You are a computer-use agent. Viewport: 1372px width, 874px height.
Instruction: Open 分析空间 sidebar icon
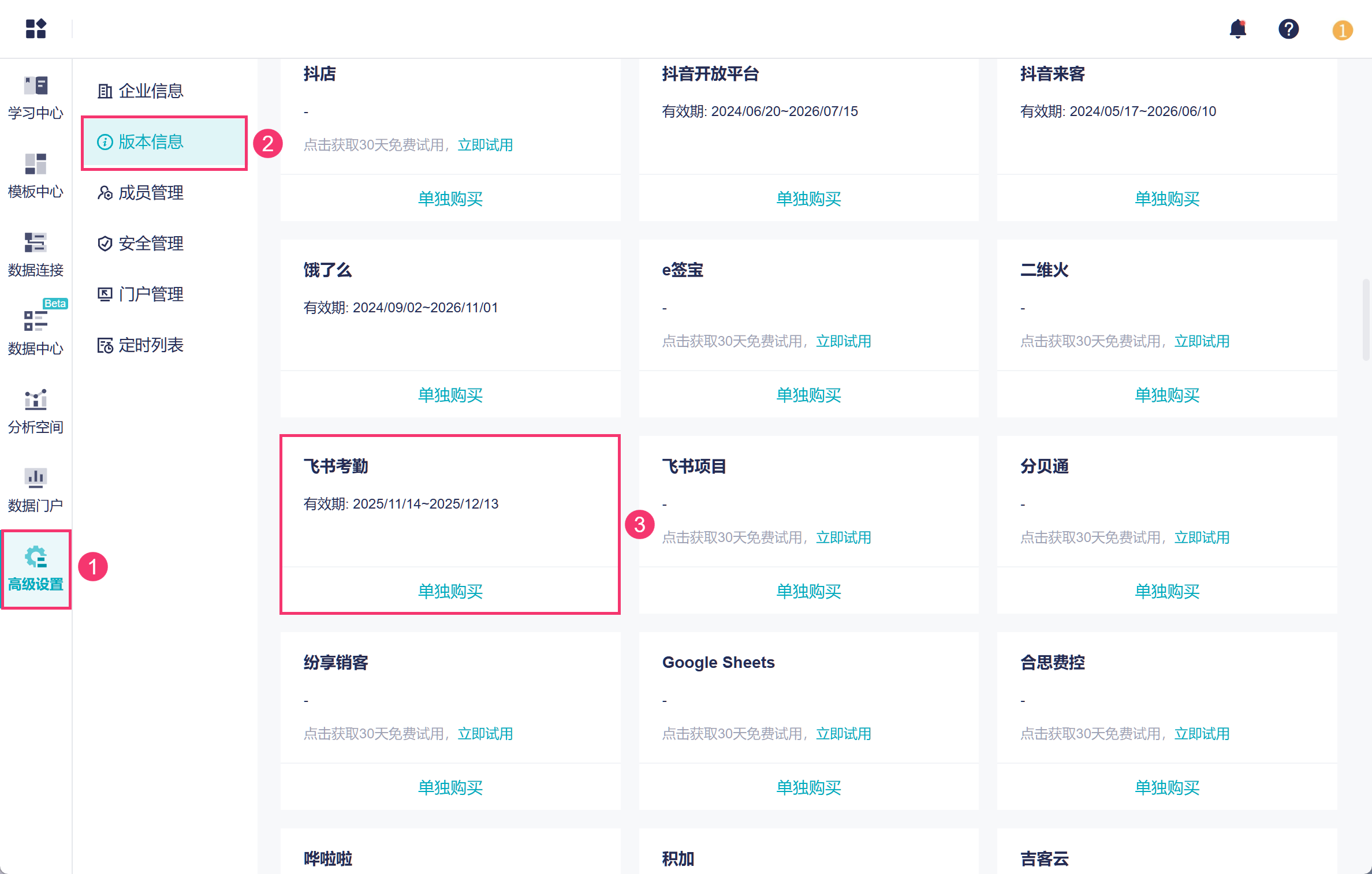click(36, 412)
